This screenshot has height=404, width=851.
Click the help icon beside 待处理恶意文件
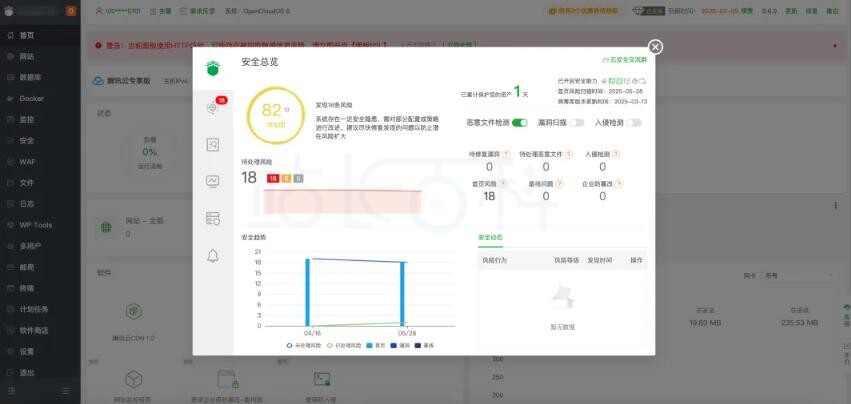coord(569,154)
